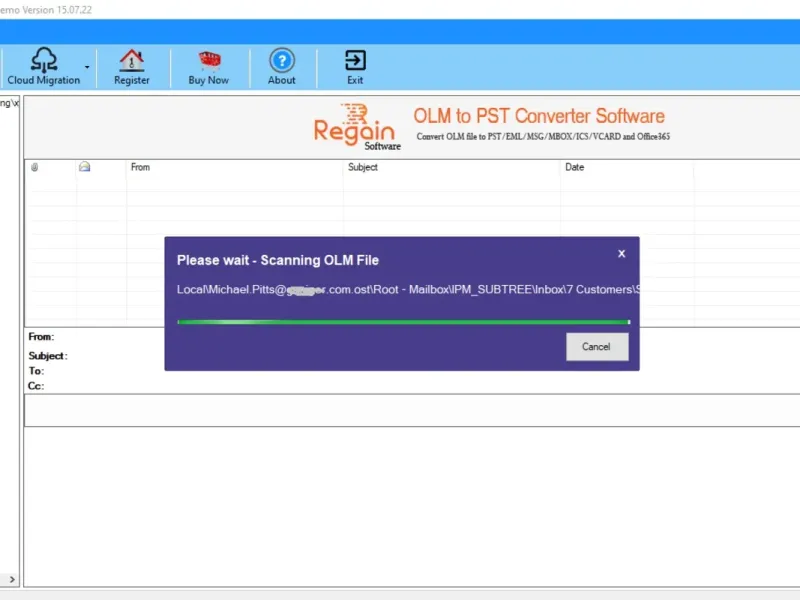Click the Convert OLM file to PST tagline
The height and width of the screenshot is (600, 800).
(543, 137)
